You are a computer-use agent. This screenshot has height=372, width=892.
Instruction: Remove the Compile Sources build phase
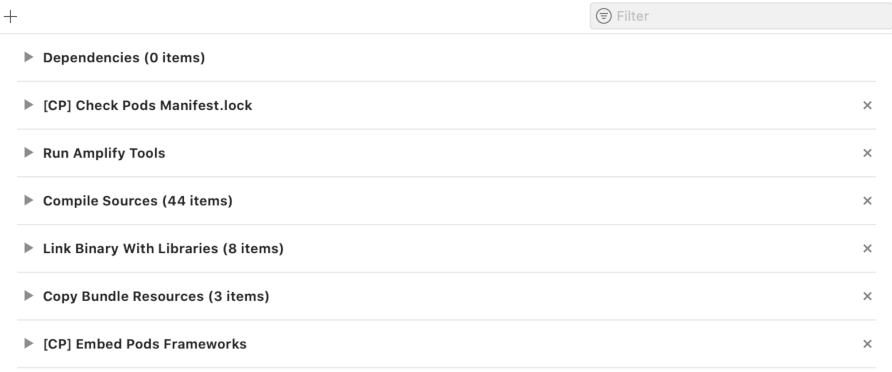(867, 201)
